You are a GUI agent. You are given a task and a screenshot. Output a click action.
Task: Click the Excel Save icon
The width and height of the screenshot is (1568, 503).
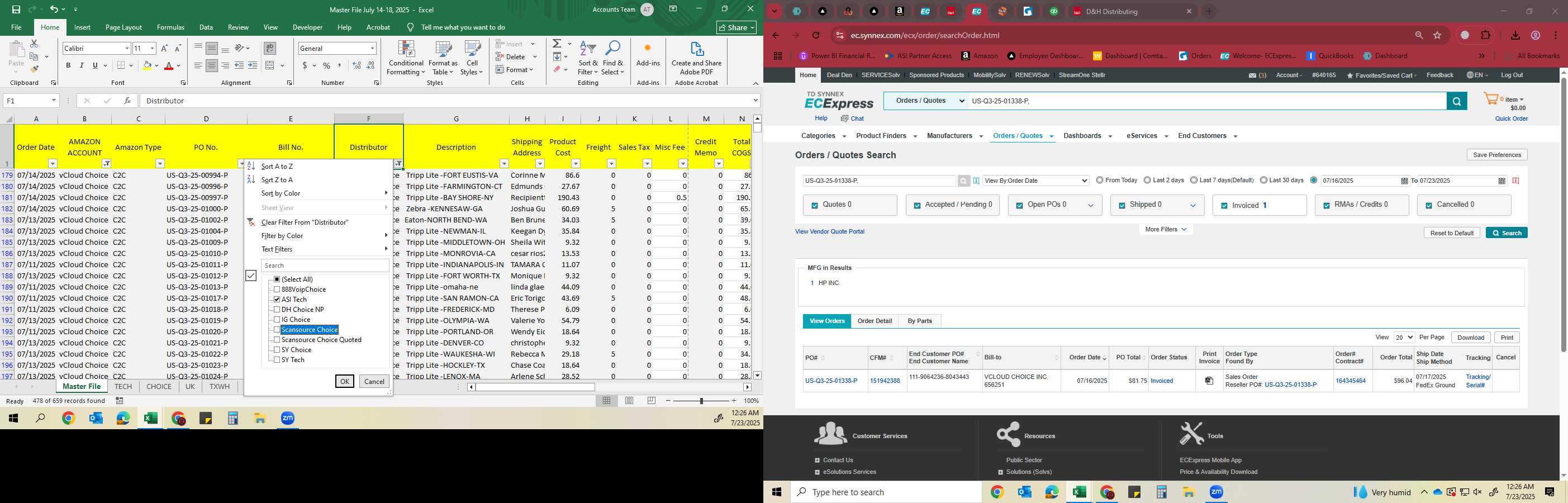pyautogui.click(x=16, y=9)
